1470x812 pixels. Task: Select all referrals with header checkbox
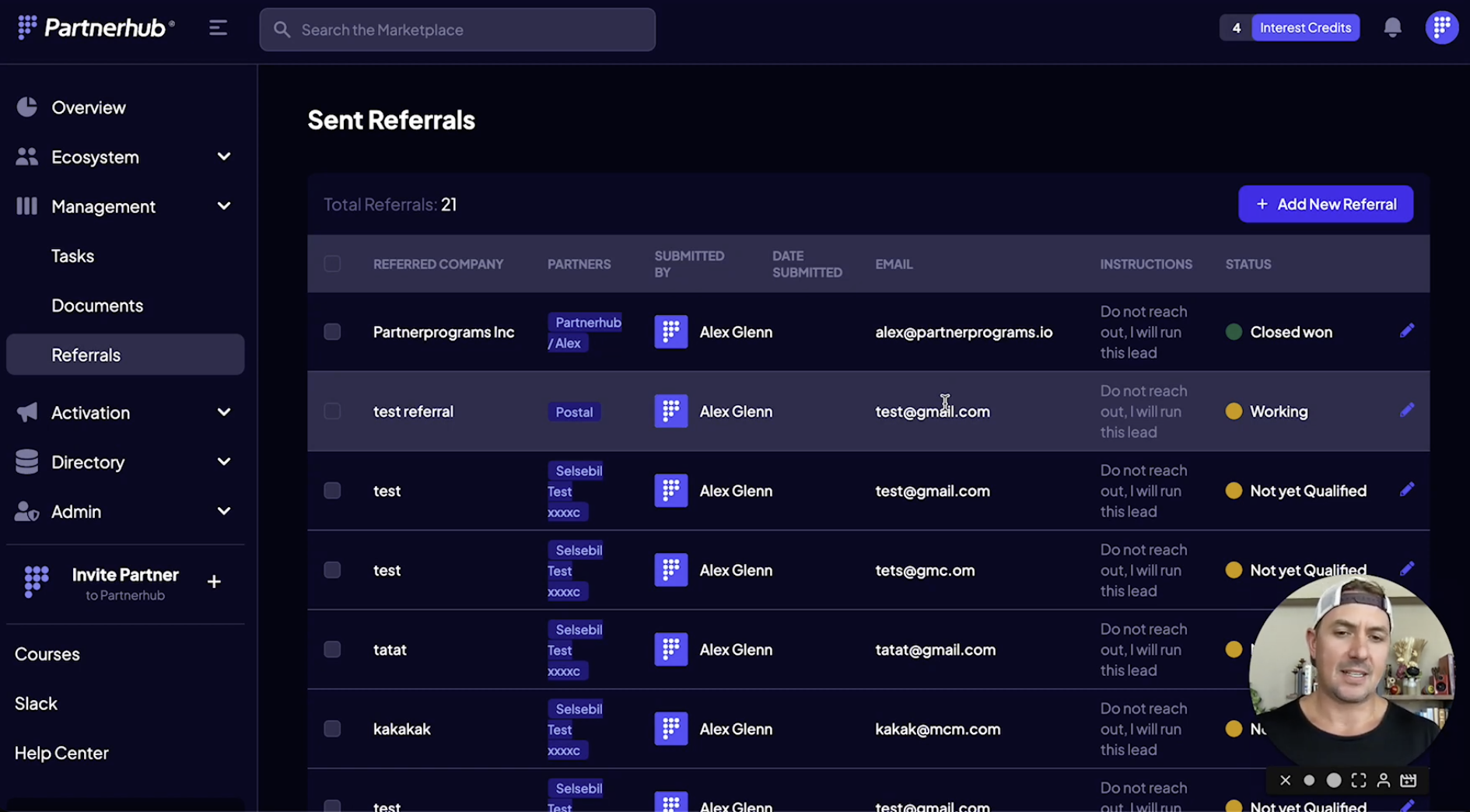(332, 264)
